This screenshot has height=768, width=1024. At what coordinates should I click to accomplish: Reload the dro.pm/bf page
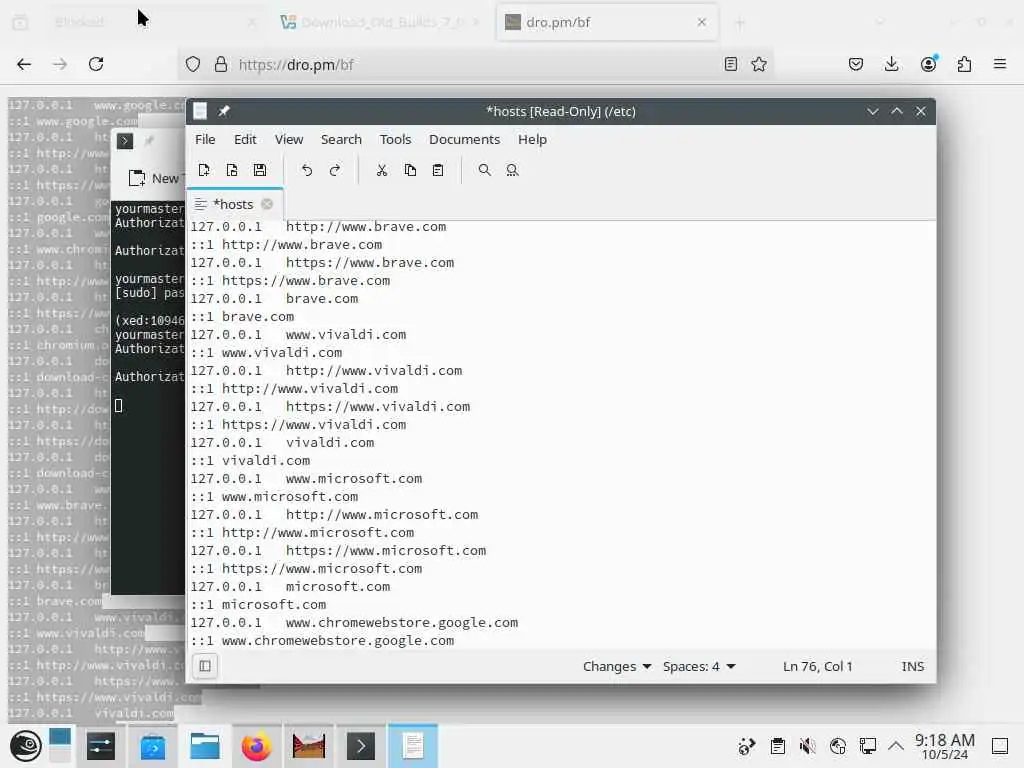point(96,64)
